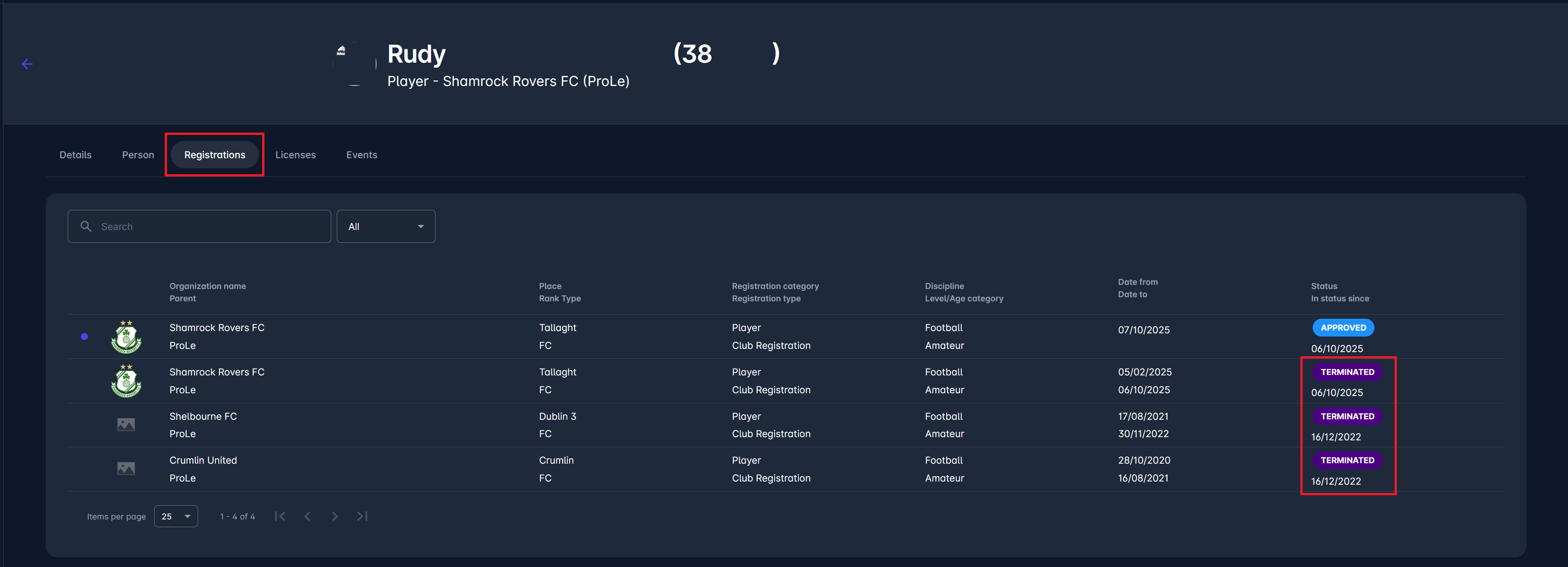Open the Licenses tab
The width and height of the screenshot is (1568, 567).
pyautogui.click(x=295, y=155)
